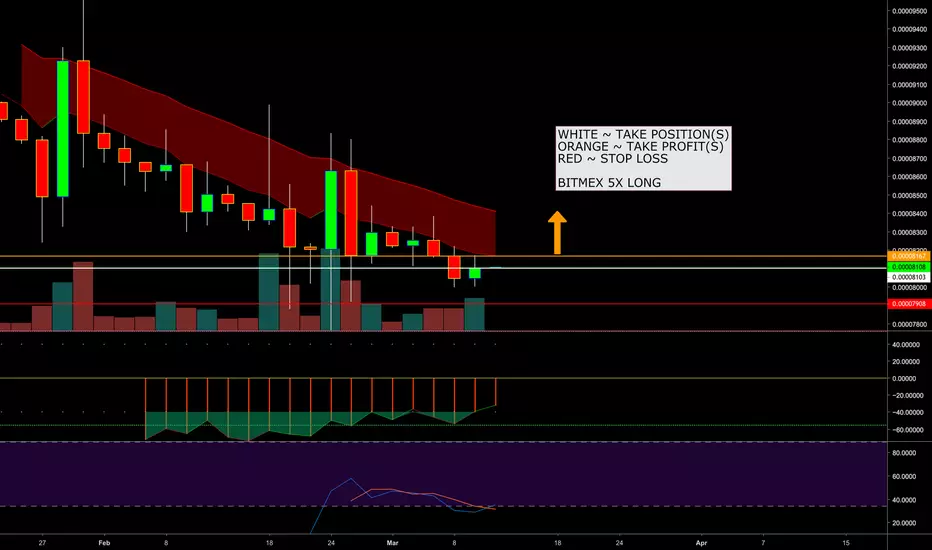Select the tall green candle near January 27
The height and width of the screenshot is (550, 932).
(62, 128)
